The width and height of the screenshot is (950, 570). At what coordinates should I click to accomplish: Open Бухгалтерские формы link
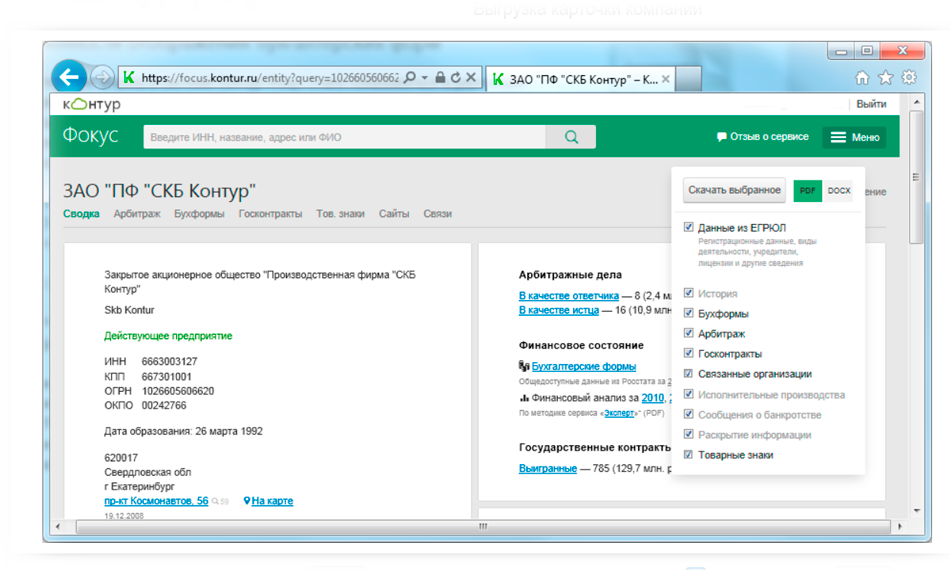coord(583,366)
